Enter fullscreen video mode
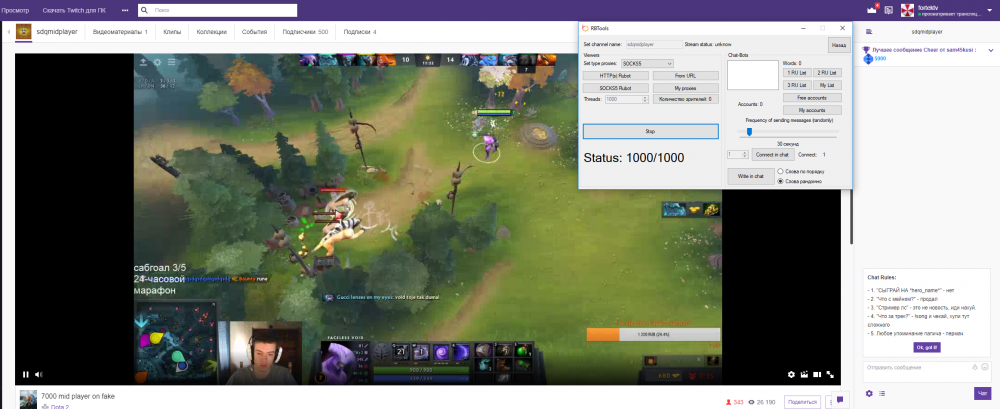Viewport: 1000px width, 409px height. pyautogui.click(x=830, y=374)
